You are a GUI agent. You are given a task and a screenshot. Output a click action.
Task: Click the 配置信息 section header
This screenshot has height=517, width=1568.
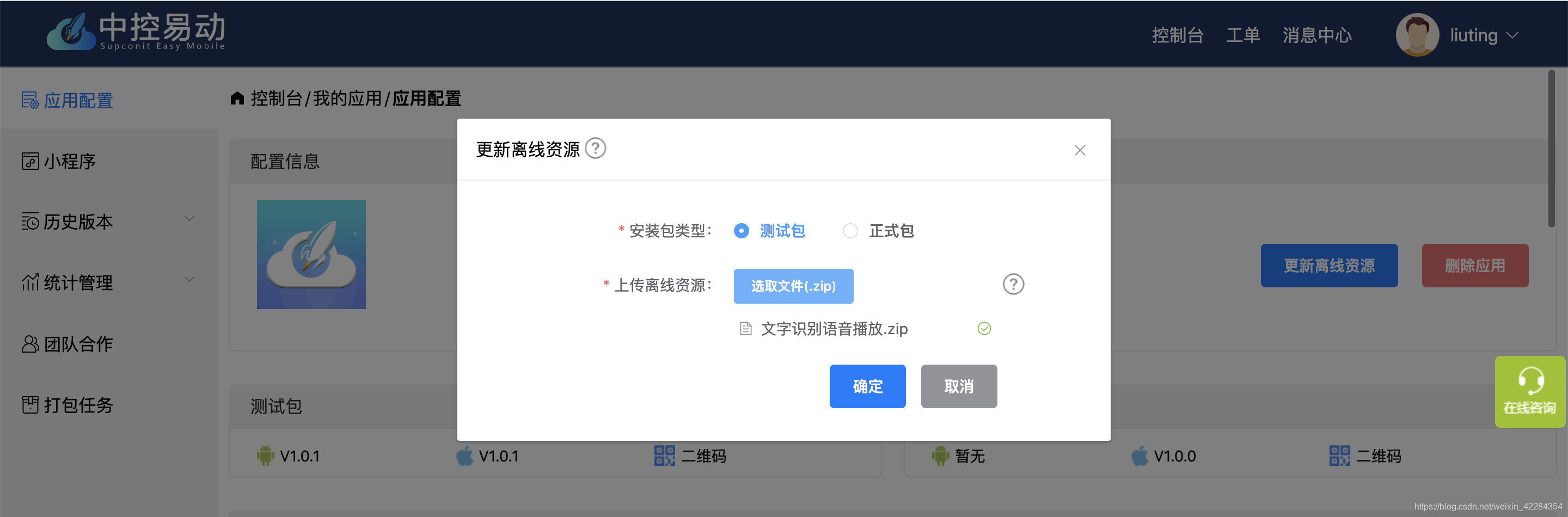pos(285,162)
